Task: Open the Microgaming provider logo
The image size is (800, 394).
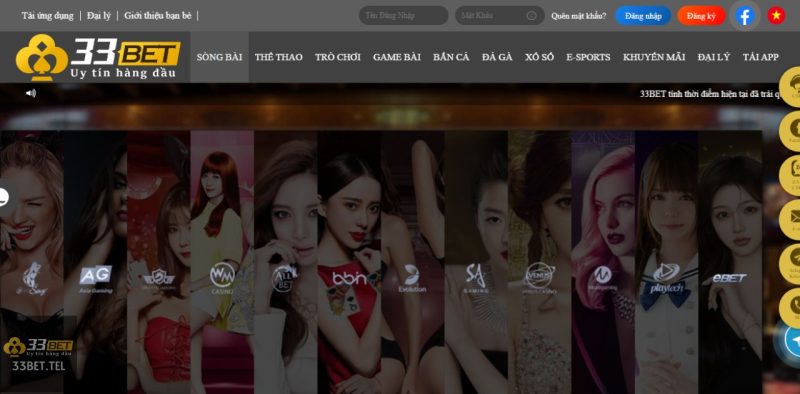Action: [603, 278]
